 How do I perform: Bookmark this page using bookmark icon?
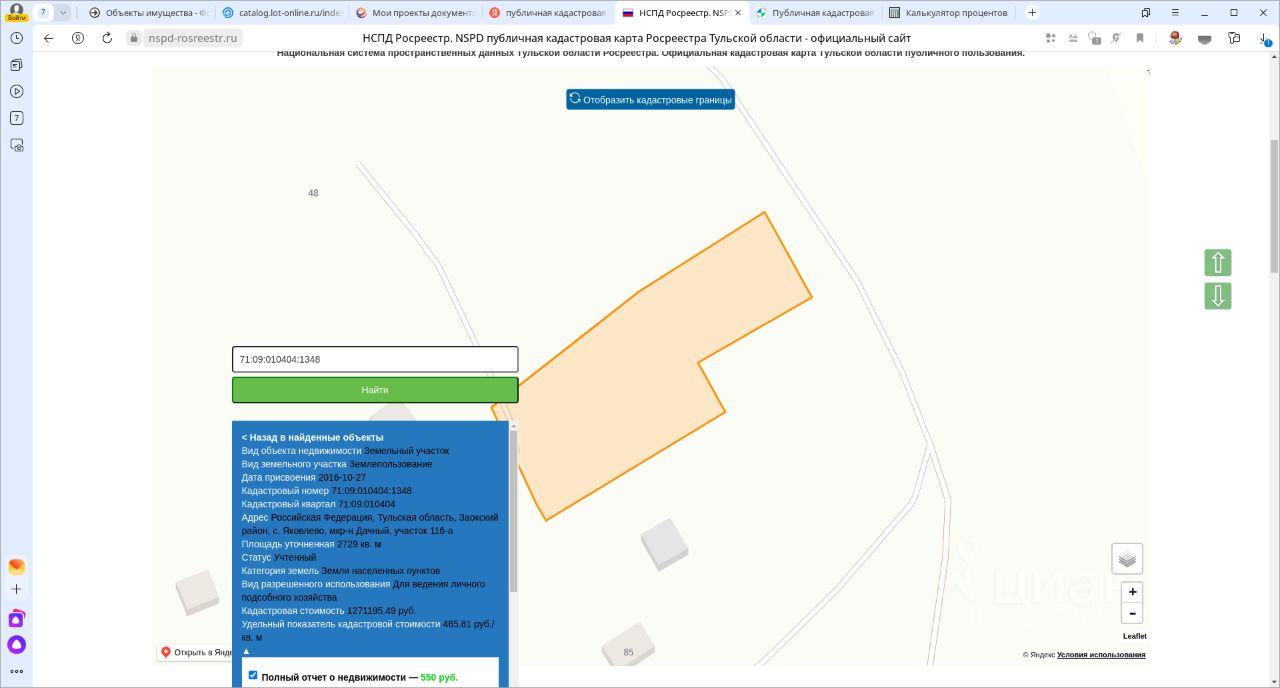(1140, 38)
